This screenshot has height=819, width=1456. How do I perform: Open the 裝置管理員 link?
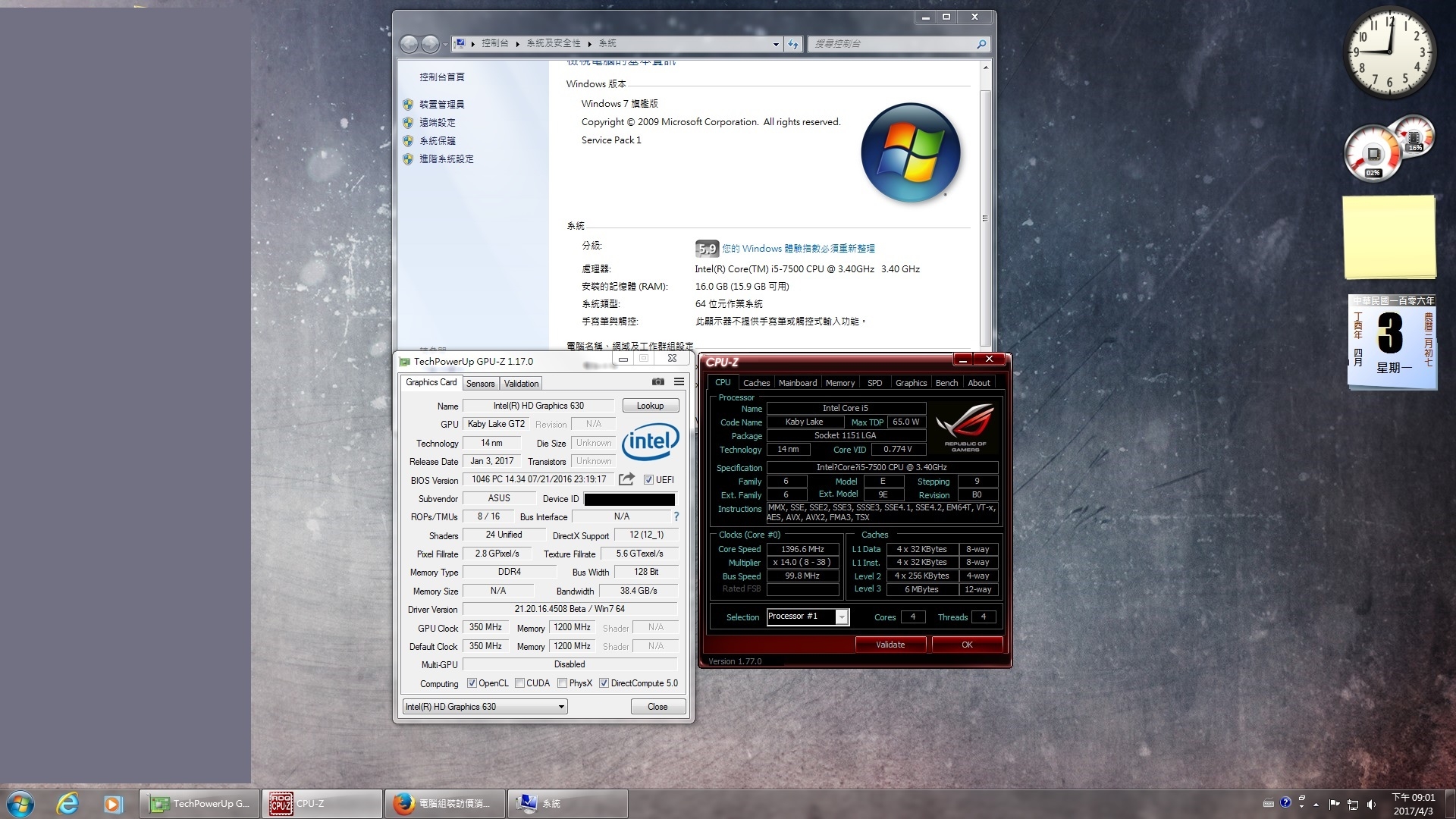441,105
